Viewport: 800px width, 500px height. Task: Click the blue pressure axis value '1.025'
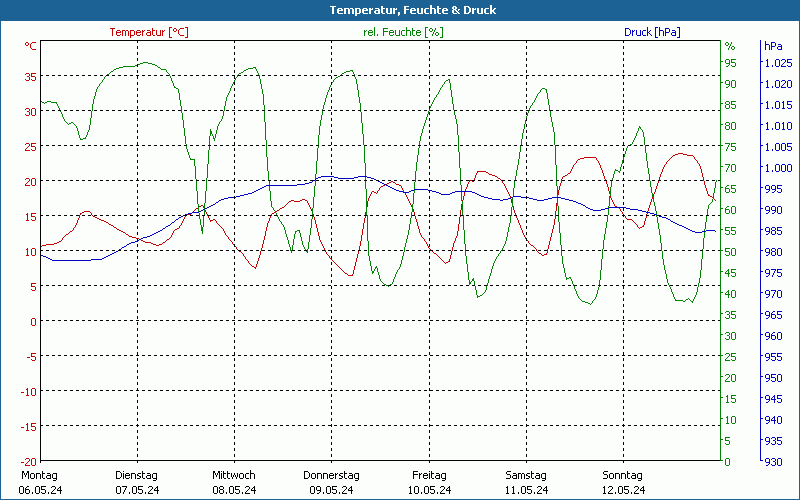point(778,63)
